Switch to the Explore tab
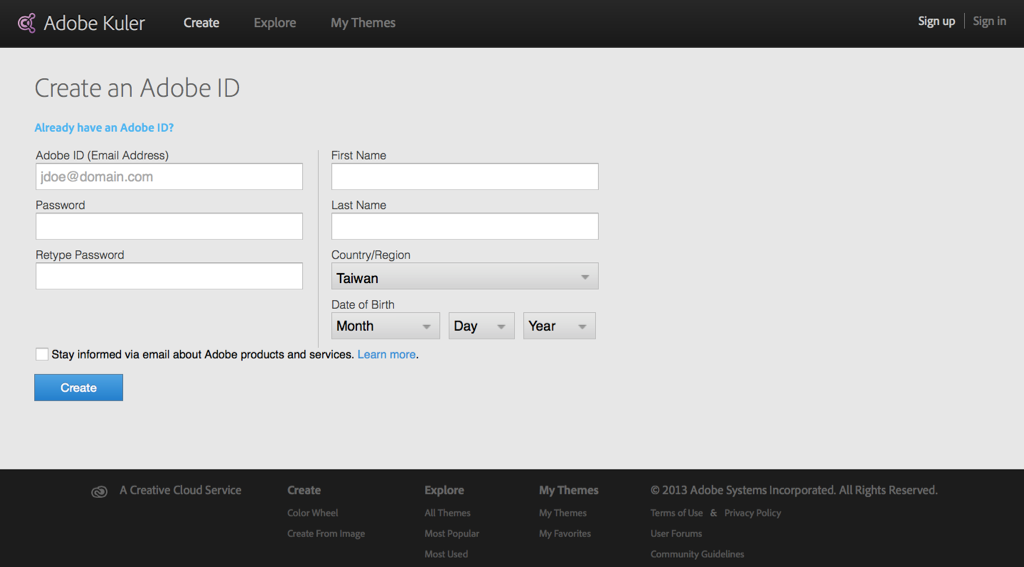This screenshot has height=567, width=1024. 275,22
